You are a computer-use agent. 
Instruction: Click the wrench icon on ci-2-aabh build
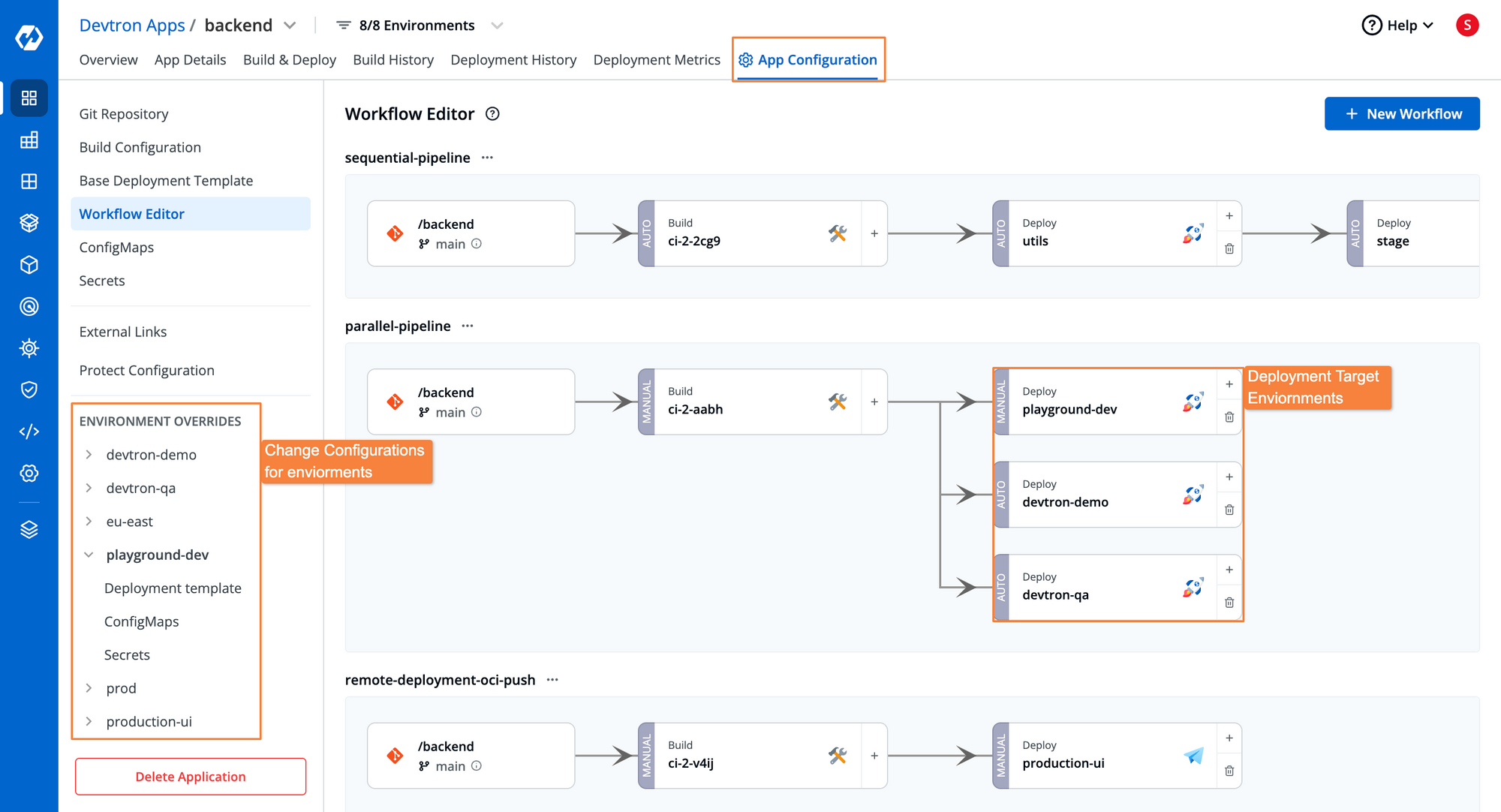[838, 399]
